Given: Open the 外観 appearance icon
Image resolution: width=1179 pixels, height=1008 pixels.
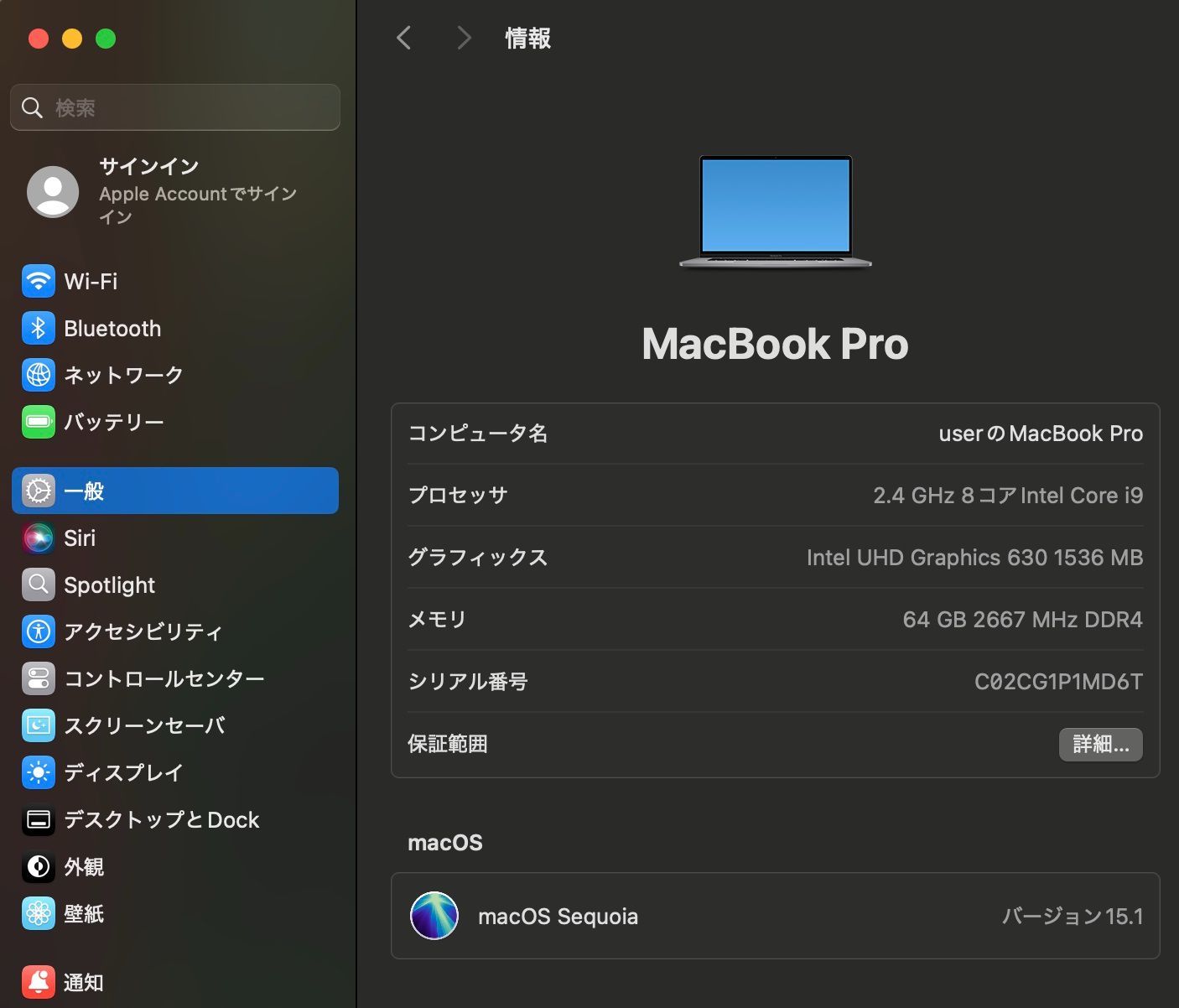Looking at the screenshot, I should pos(39,866).
